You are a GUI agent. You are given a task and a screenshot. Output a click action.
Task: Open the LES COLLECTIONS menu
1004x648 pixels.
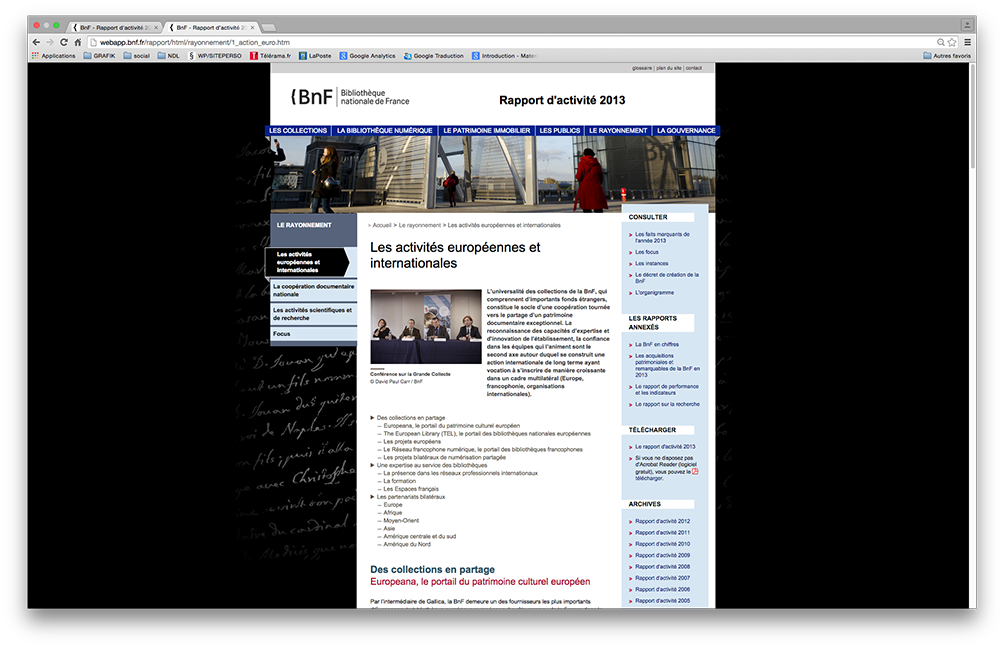coord(298,131)
